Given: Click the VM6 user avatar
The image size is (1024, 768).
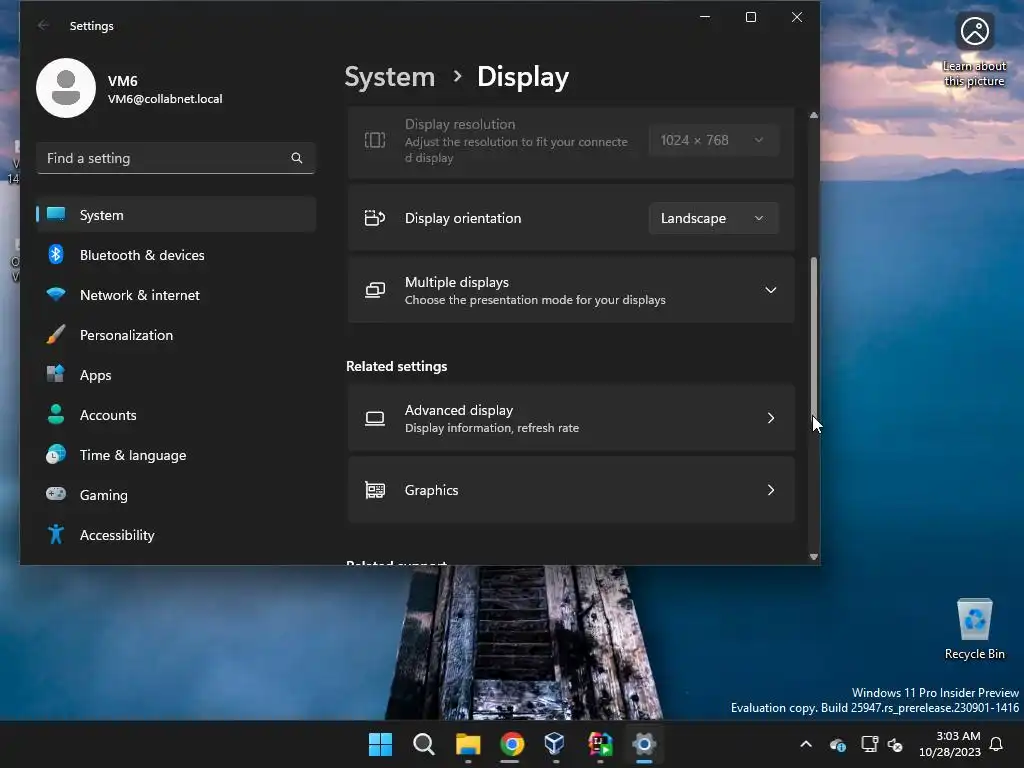Looking at the screenshot, I should point(66,88).
